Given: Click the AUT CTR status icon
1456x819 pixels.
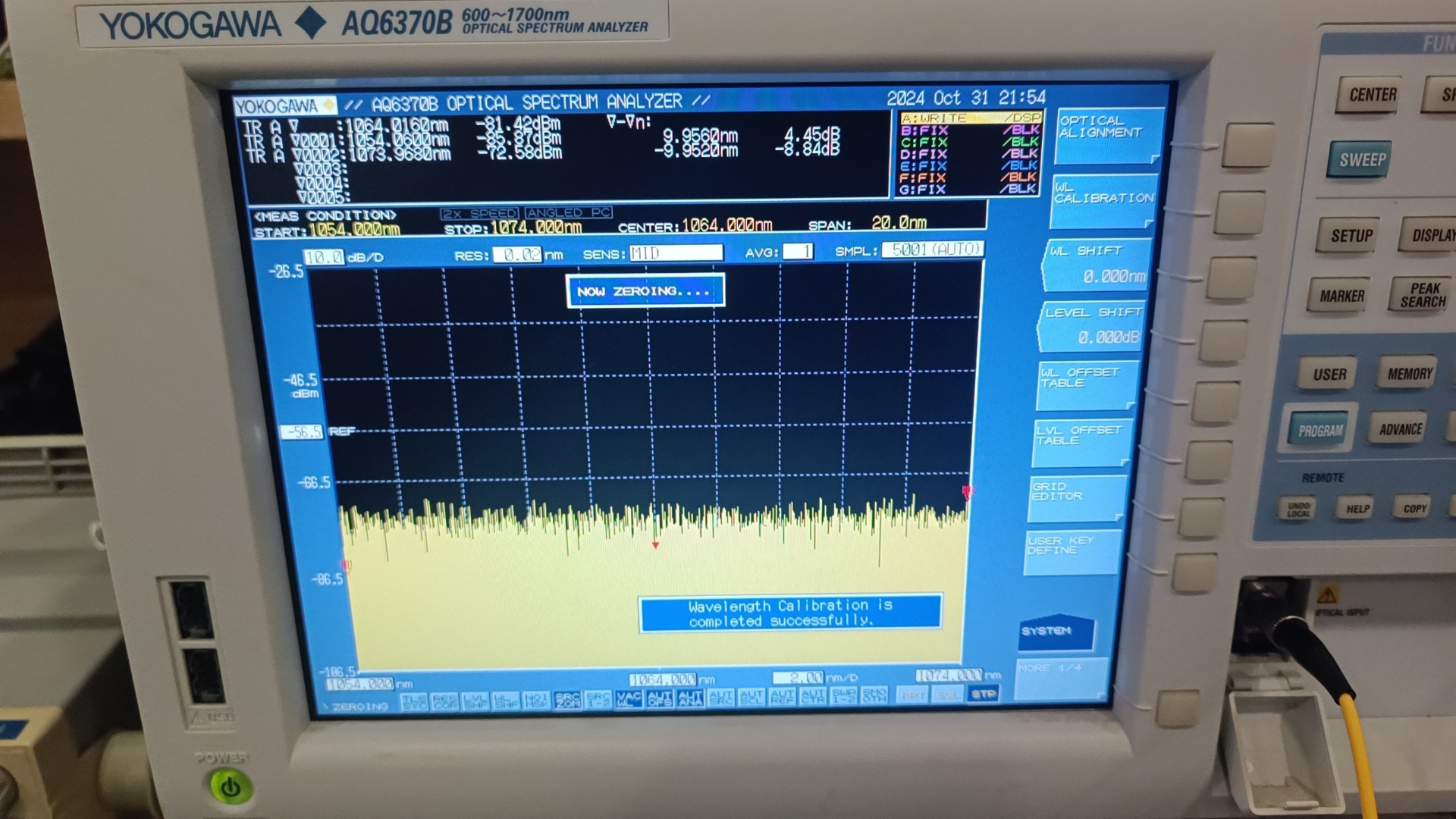Looking at the screenshot, I should pyautogui.click(x=812, y=696).
